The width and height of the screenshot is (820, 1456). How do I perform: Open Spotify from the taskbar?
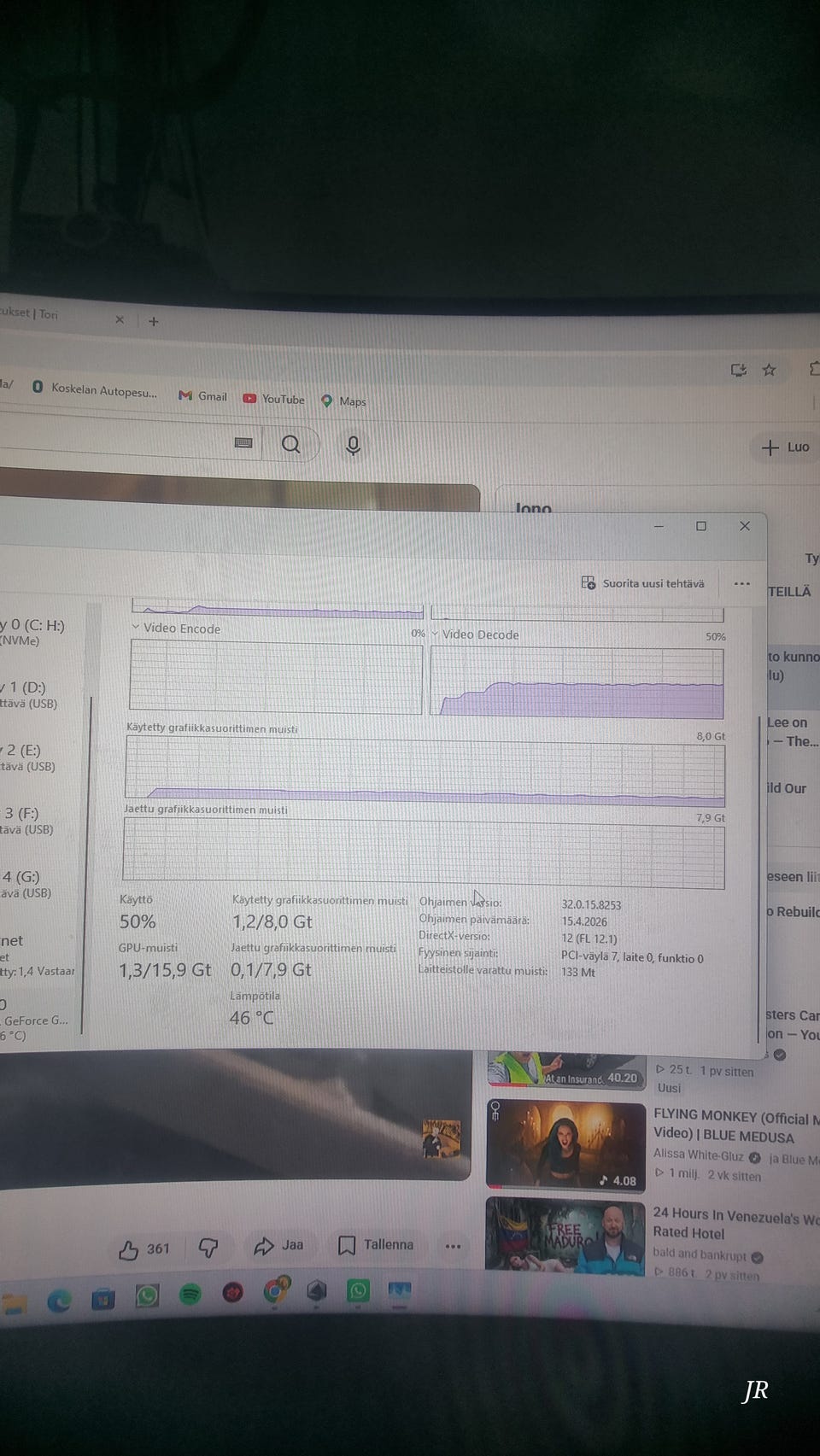coord(190,1295)
